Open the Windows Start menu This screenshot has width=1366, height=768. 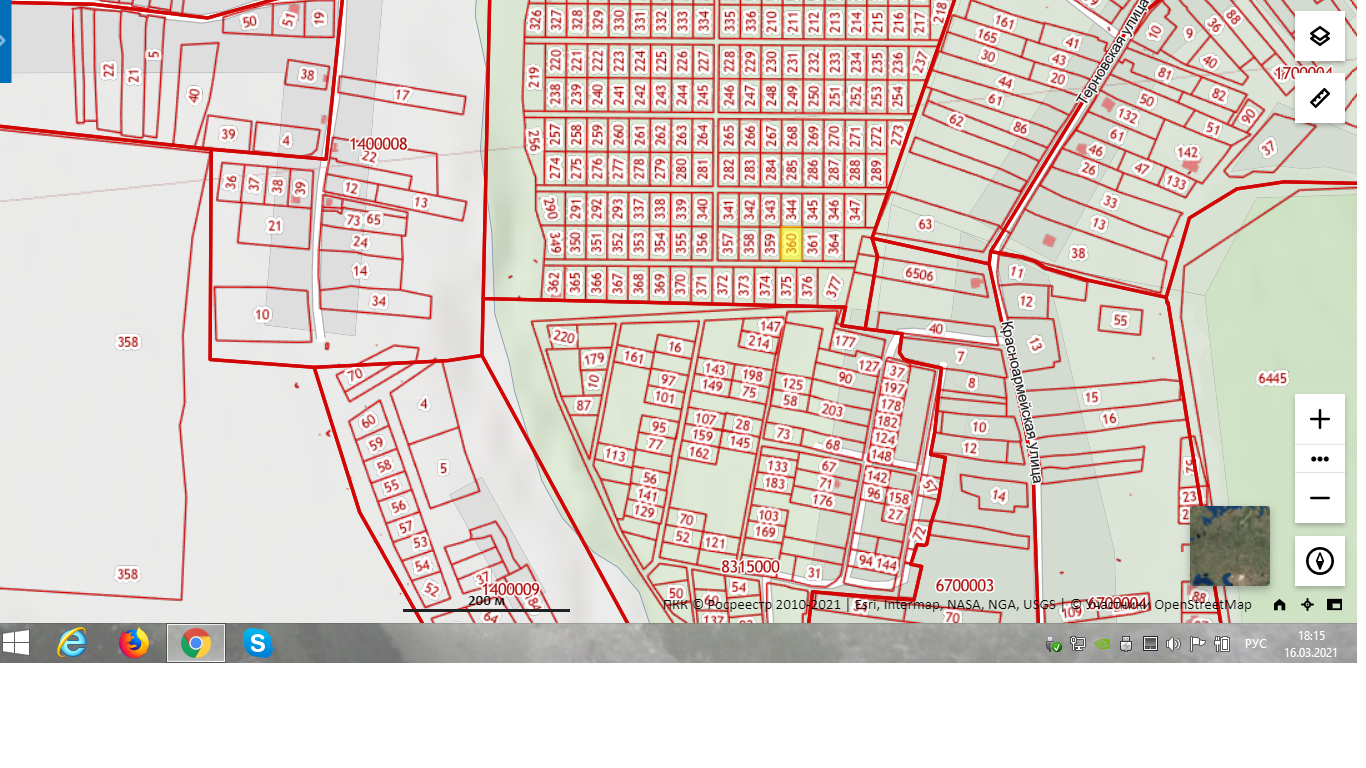[16, 643]
